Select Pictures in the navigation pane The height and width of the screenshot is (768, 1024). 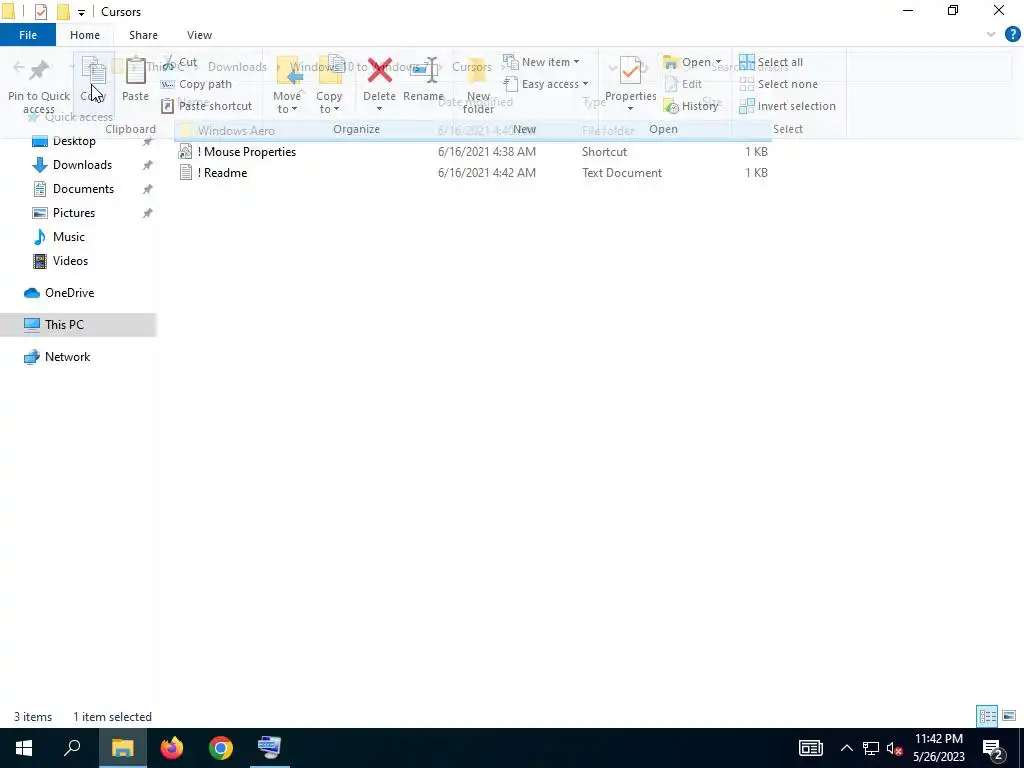click(x=74, y=213)
